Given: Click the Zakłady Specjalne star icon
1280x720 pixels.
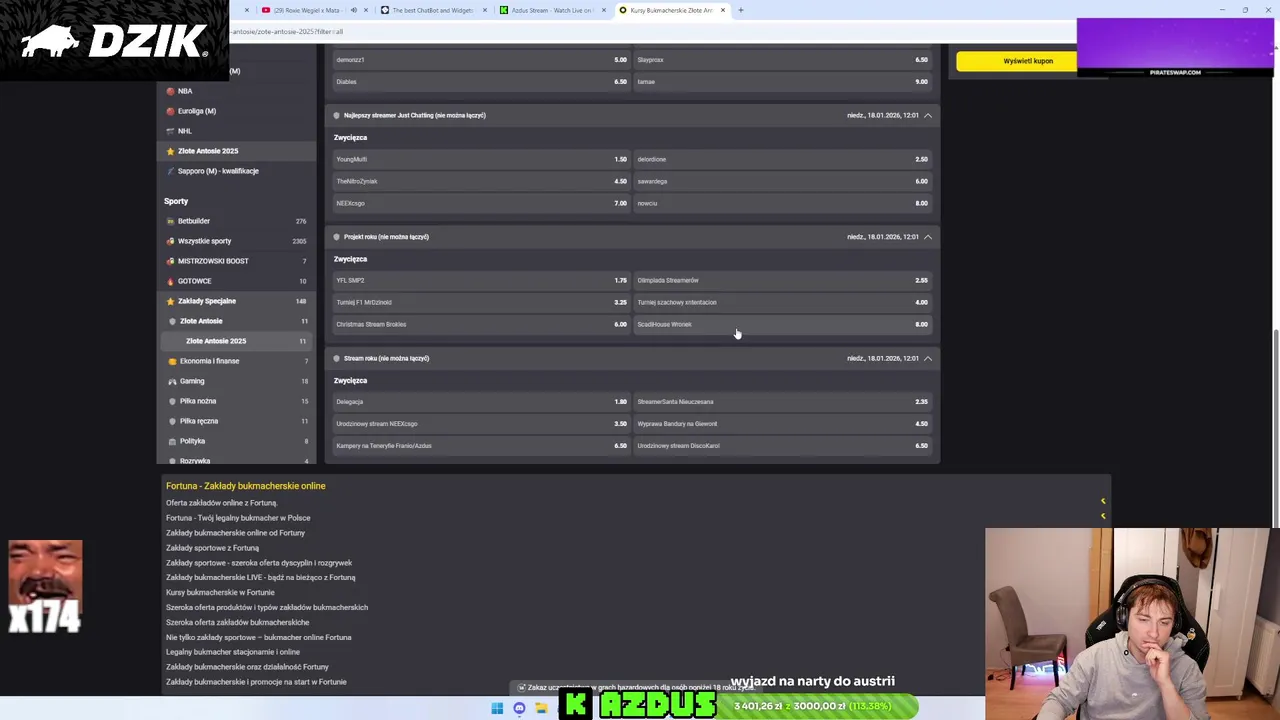Looking at the screenshot, I should (x=172, y=301).
